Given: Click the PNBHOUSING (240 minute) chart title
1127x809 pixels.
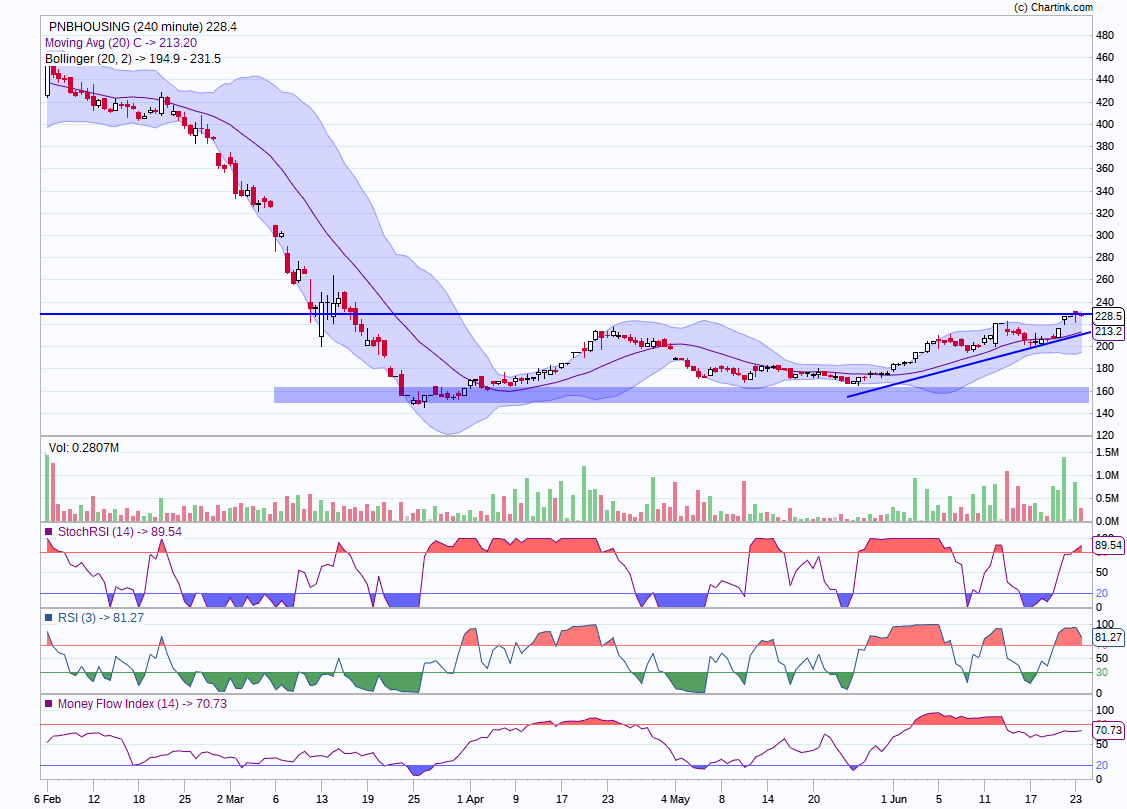Looking at the screenshot, I should coord(142,27).
